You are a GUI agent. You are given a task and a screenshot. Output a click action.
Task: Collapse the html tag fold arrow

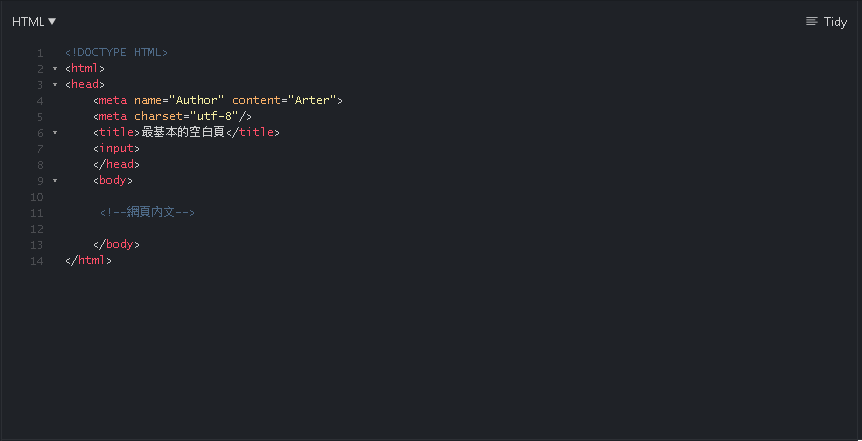55,69
